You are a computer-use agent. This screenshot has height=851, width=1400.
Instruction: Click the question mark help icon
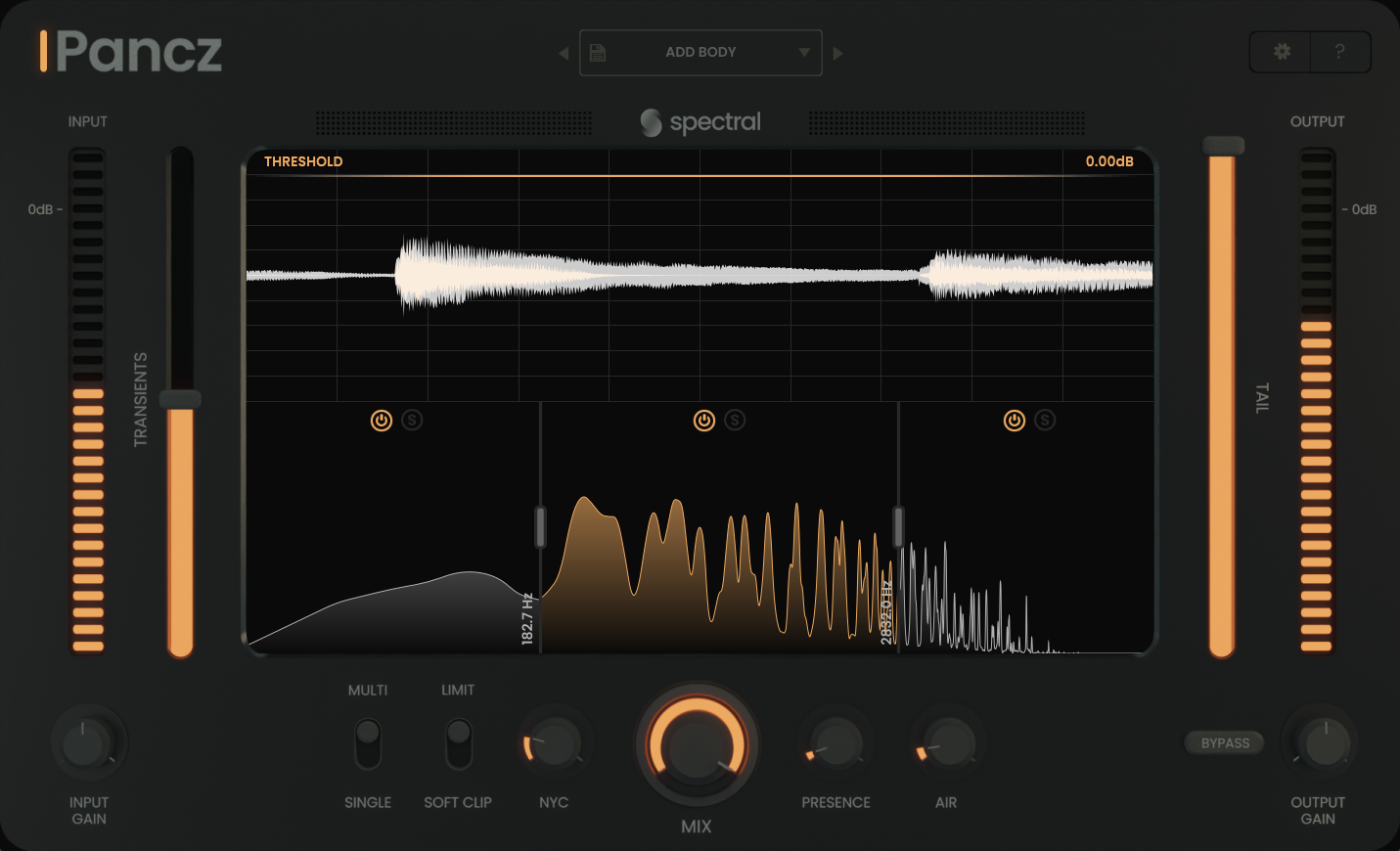pyautogui.click(x=1339, y=52)
